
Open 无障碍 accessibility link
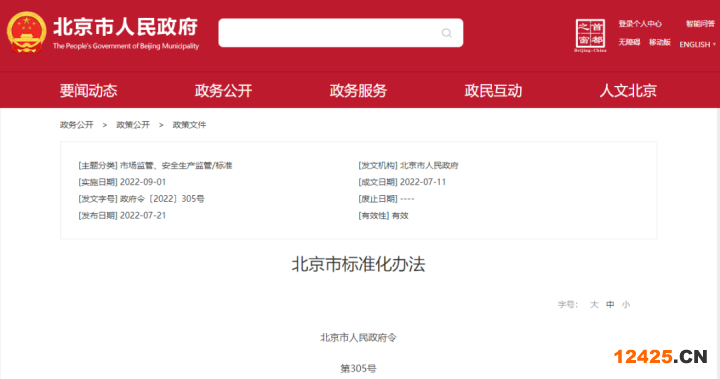[x=629, y=42]
